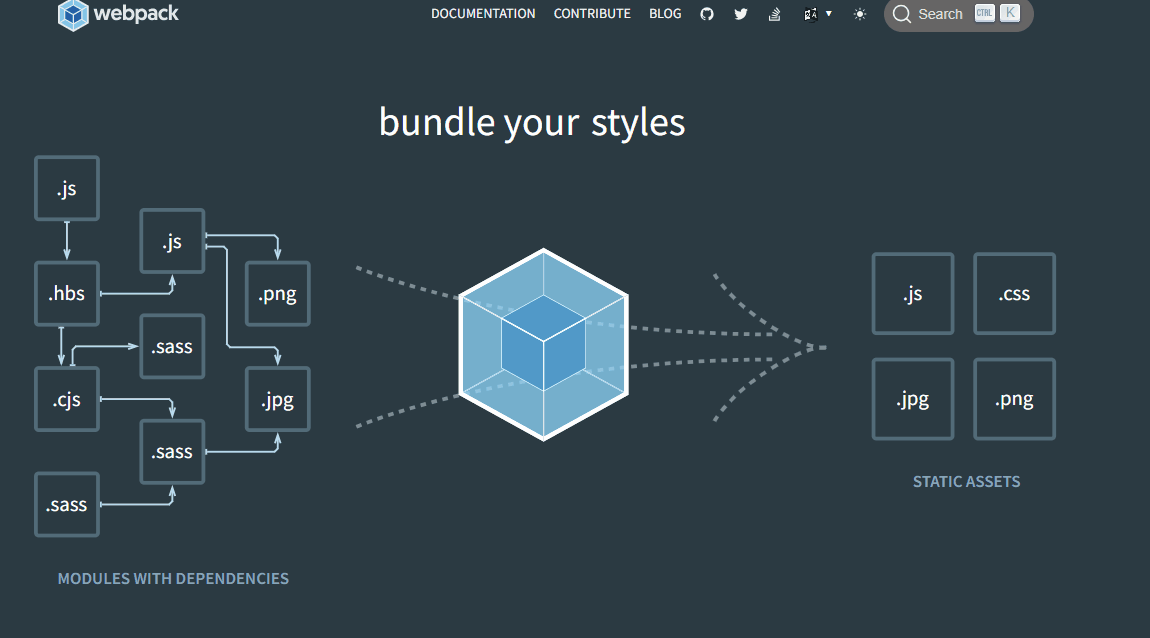Image resolution: width=1150 pixels, height=638 pixels.
Task: Select the .hbs module box in the diagram
Action: coord(67,293)
